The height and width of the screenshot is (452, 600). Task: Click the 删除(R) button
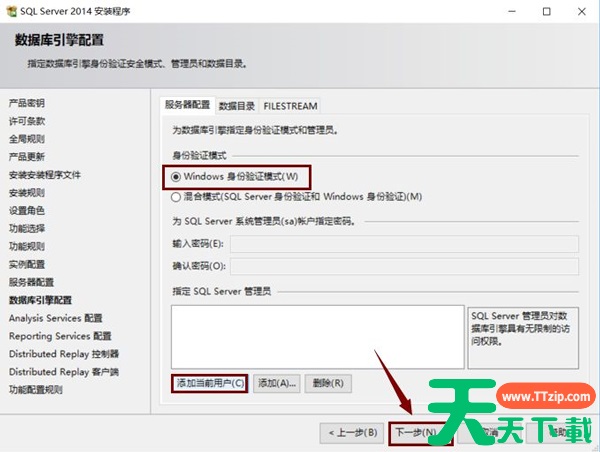328,383
